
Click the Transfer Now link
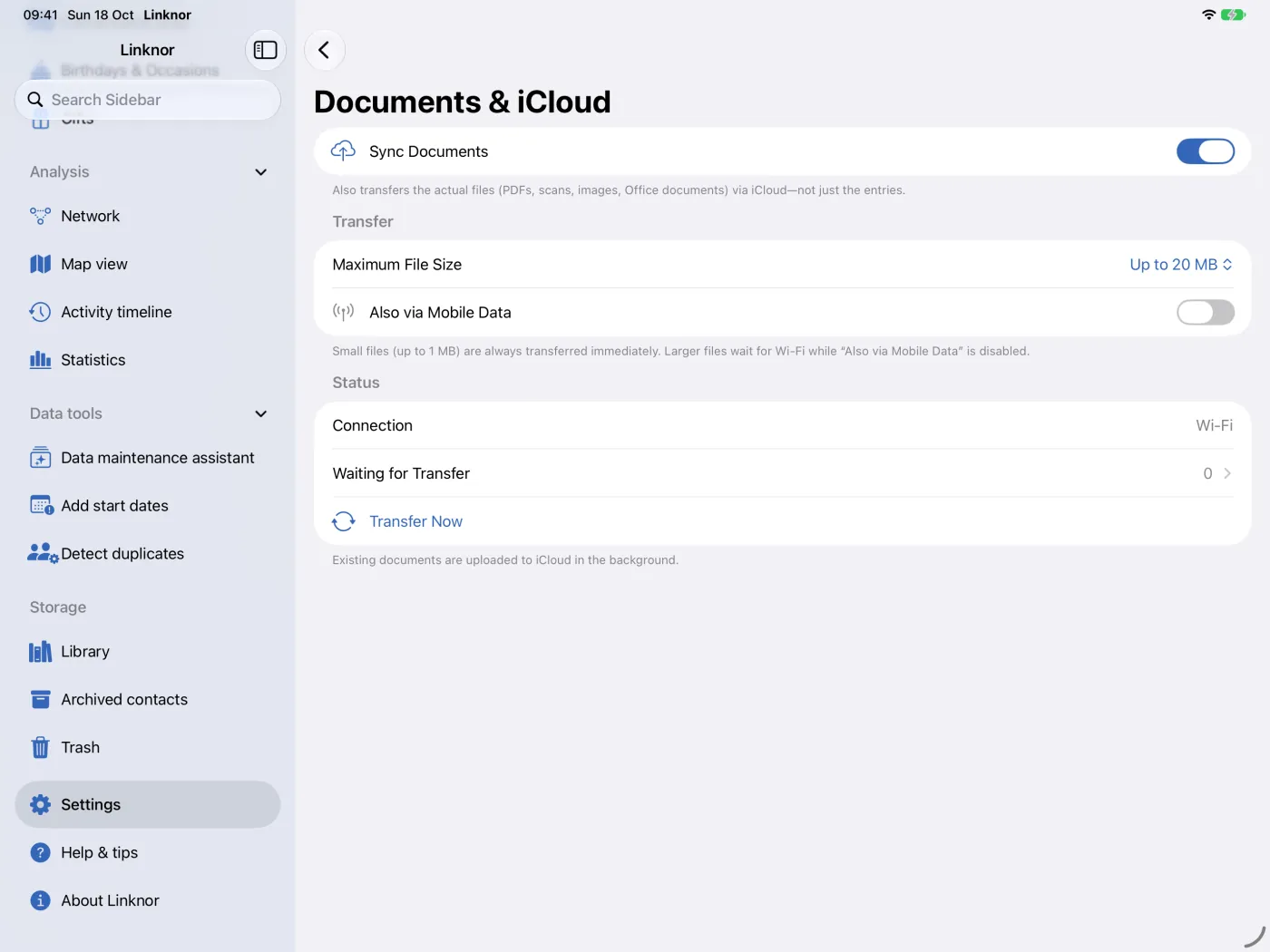pyautogui.click(x=415, y=521)
